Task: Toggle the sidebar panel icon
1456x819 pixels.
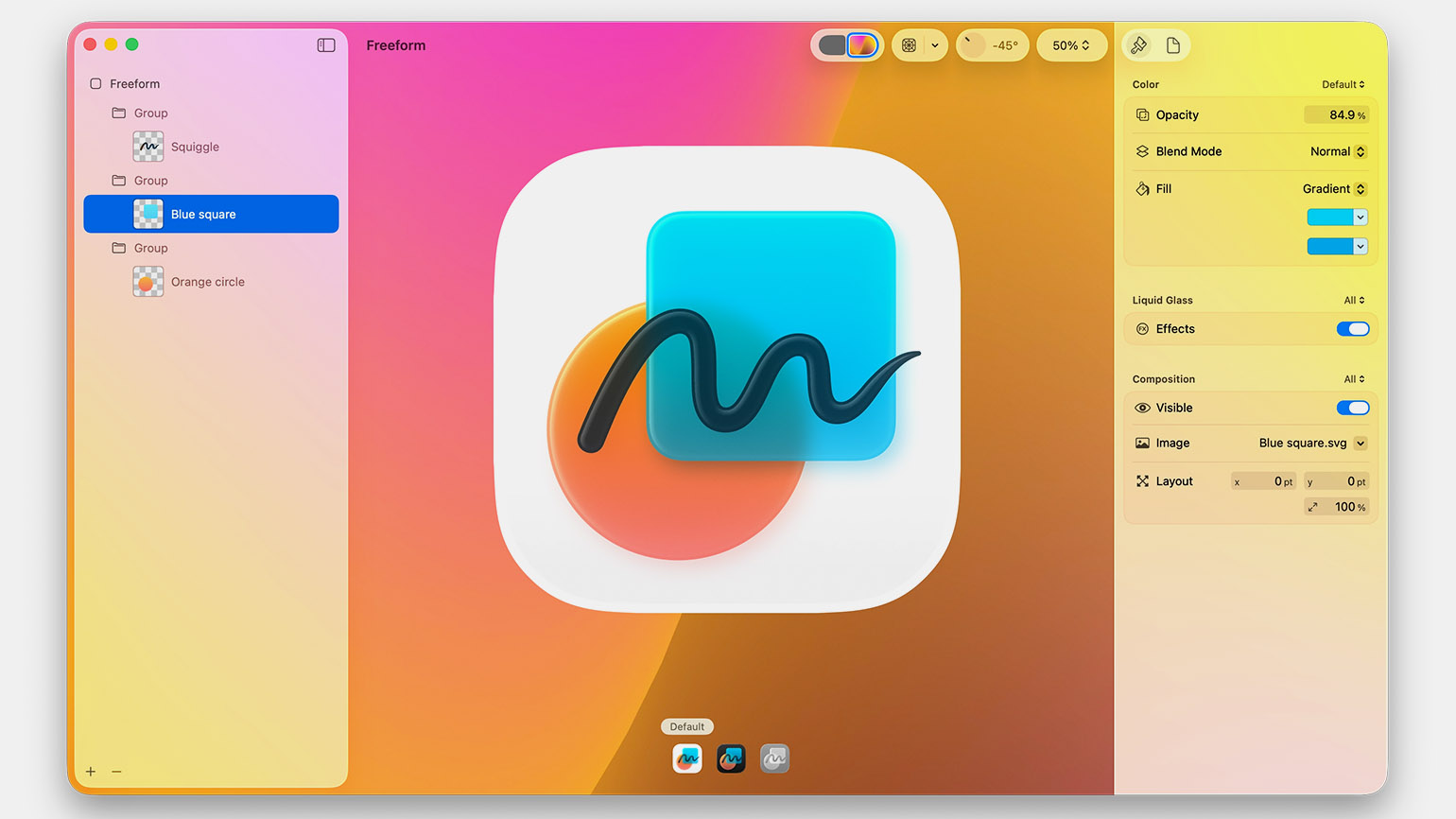Action: (326, 45)
